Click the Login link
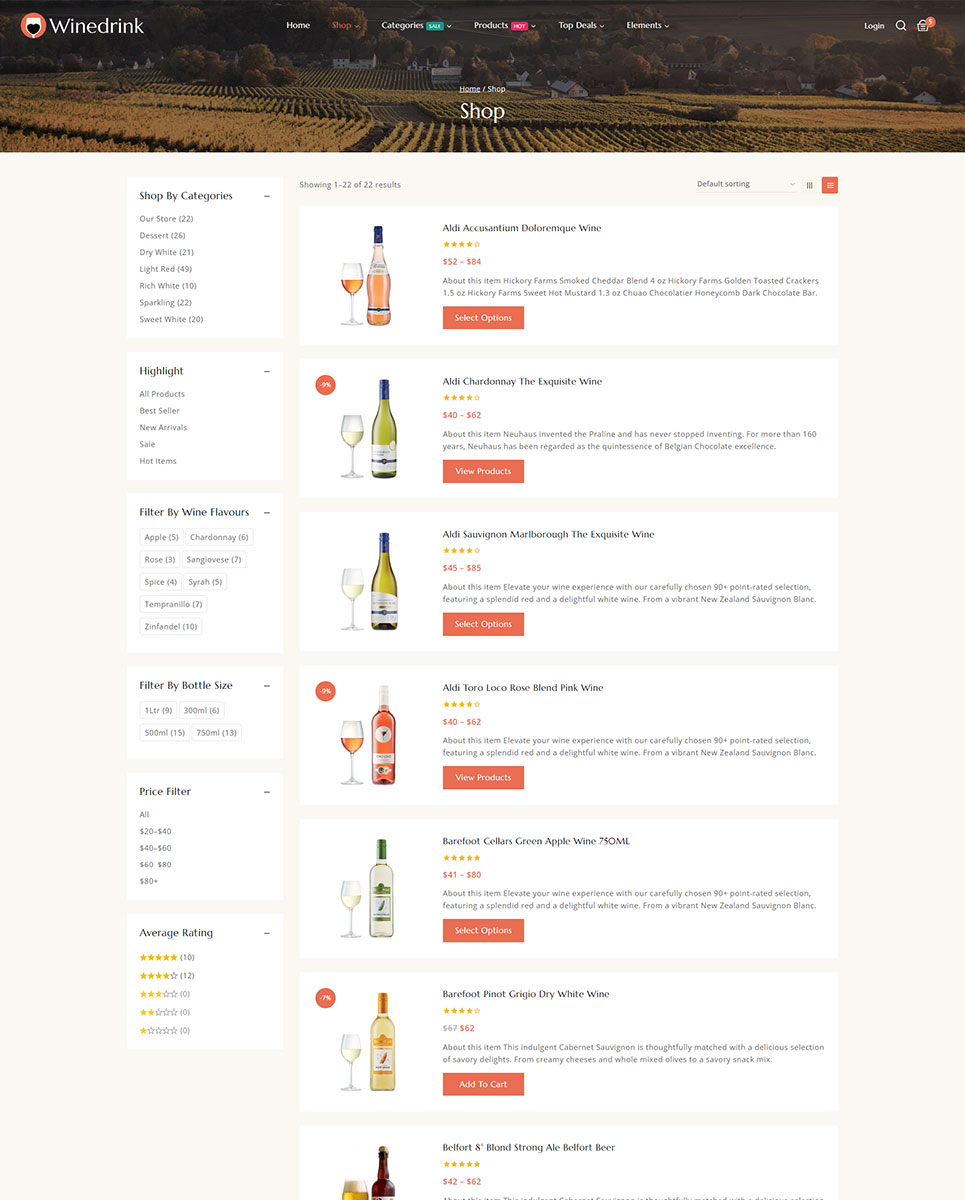Image resolution: width=965 pixels, height=1200 pixels. pos(874,26)
